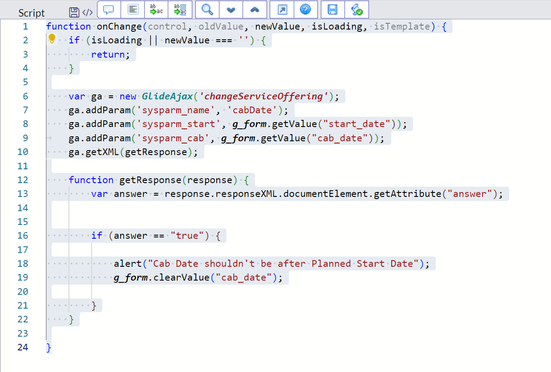This screenshot has height=372, width=551.
Task: Click line number 6 in the gutter
Action: (25, 96)
